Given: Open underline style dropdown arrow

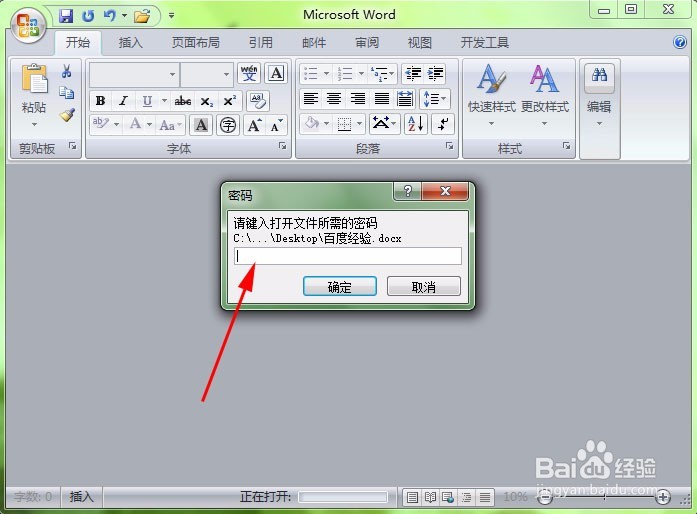Looking at the screenshot, I should pyautogui.click(x=164, y=101).
